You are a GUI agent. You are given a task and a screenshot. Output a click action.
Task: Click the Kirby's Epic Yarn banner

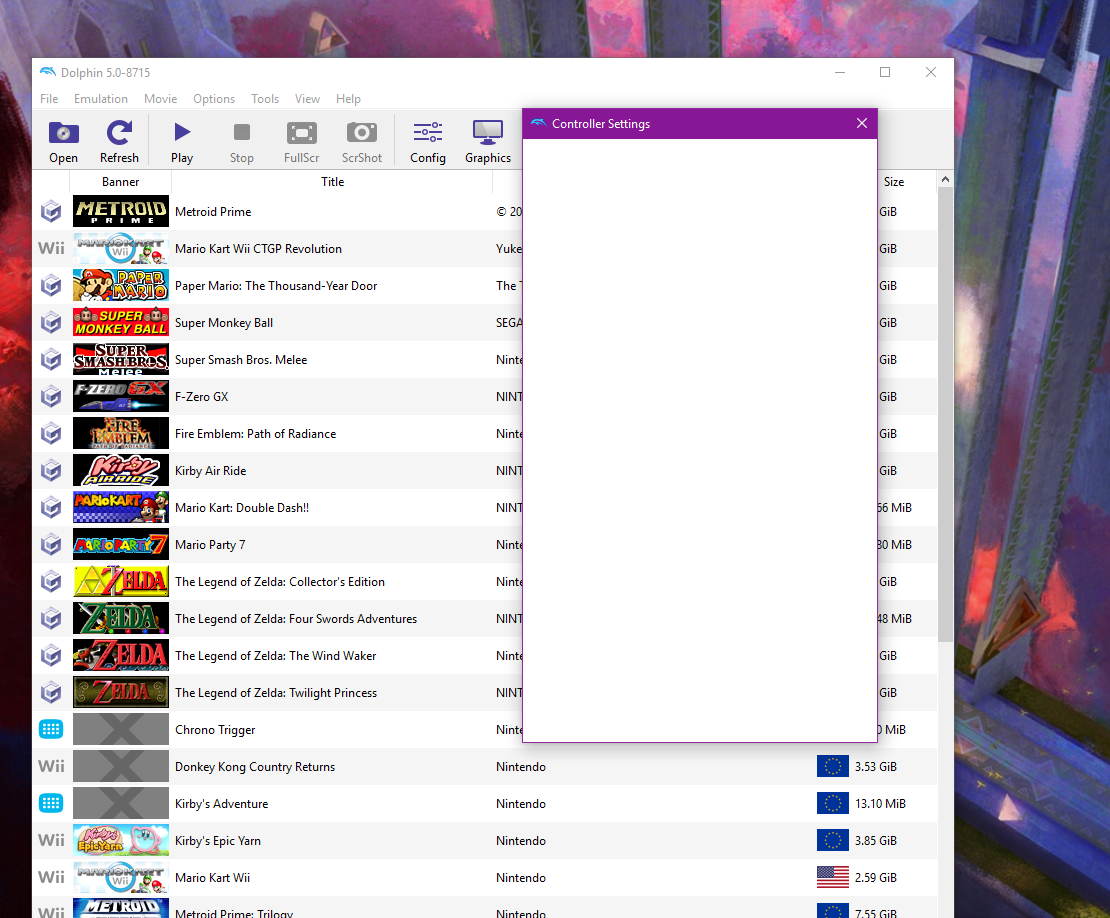(121, 840)
